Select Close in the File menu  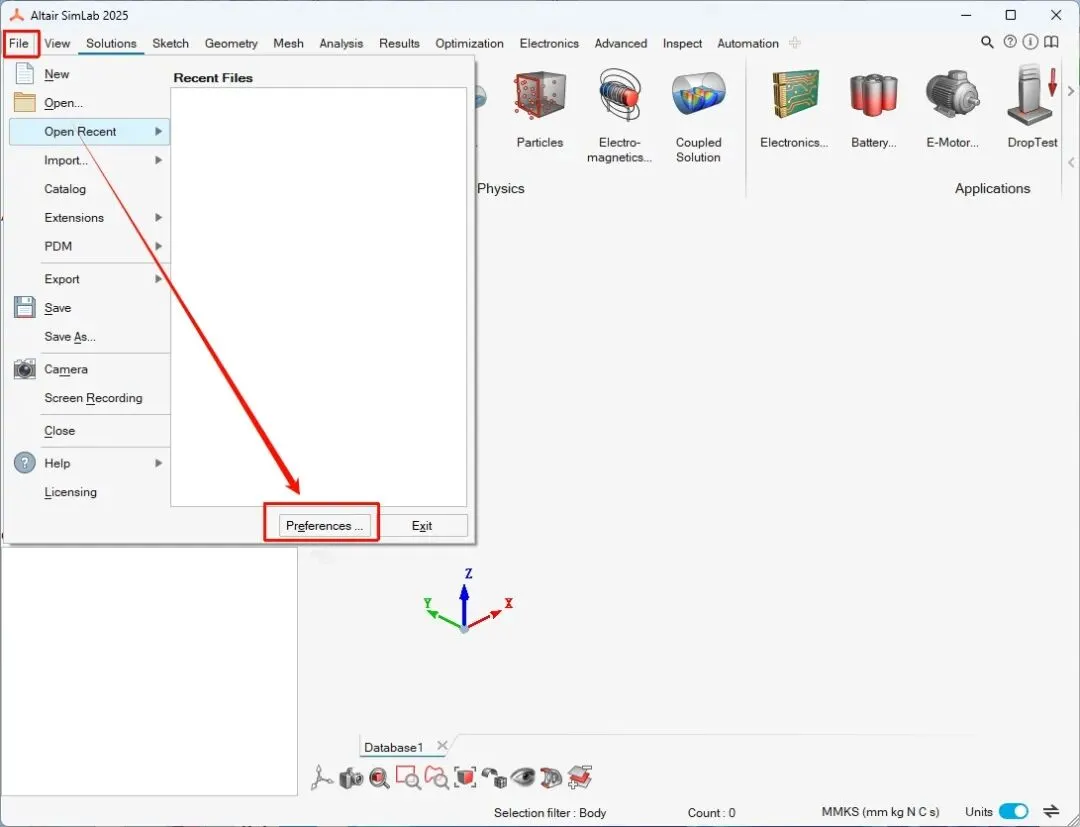click(59, 430)
